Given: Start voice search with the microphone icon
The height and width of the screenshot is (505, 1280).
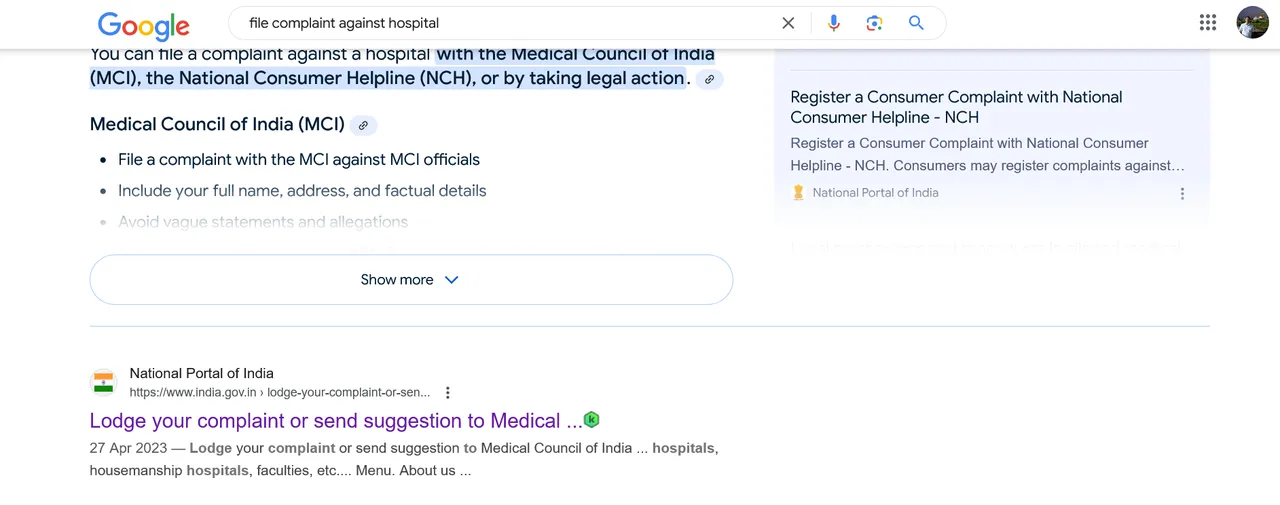Looking at the screenshot, I should 834,23.
